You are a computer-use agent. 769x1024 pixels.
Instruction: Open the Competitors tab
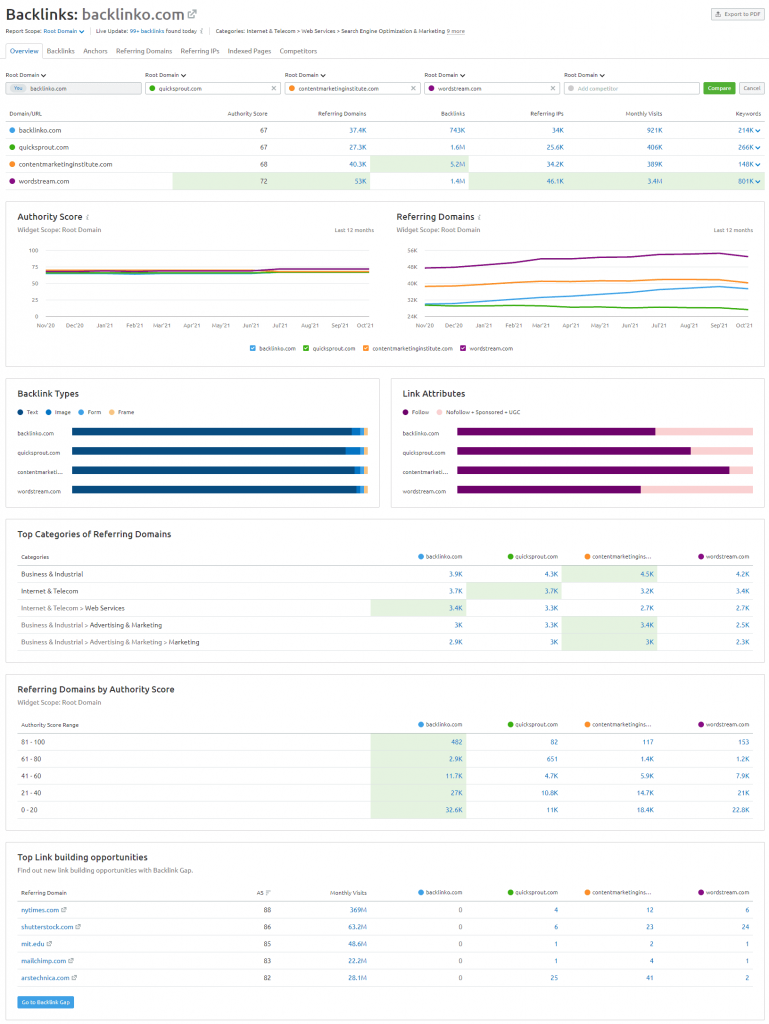coord(298,51)
